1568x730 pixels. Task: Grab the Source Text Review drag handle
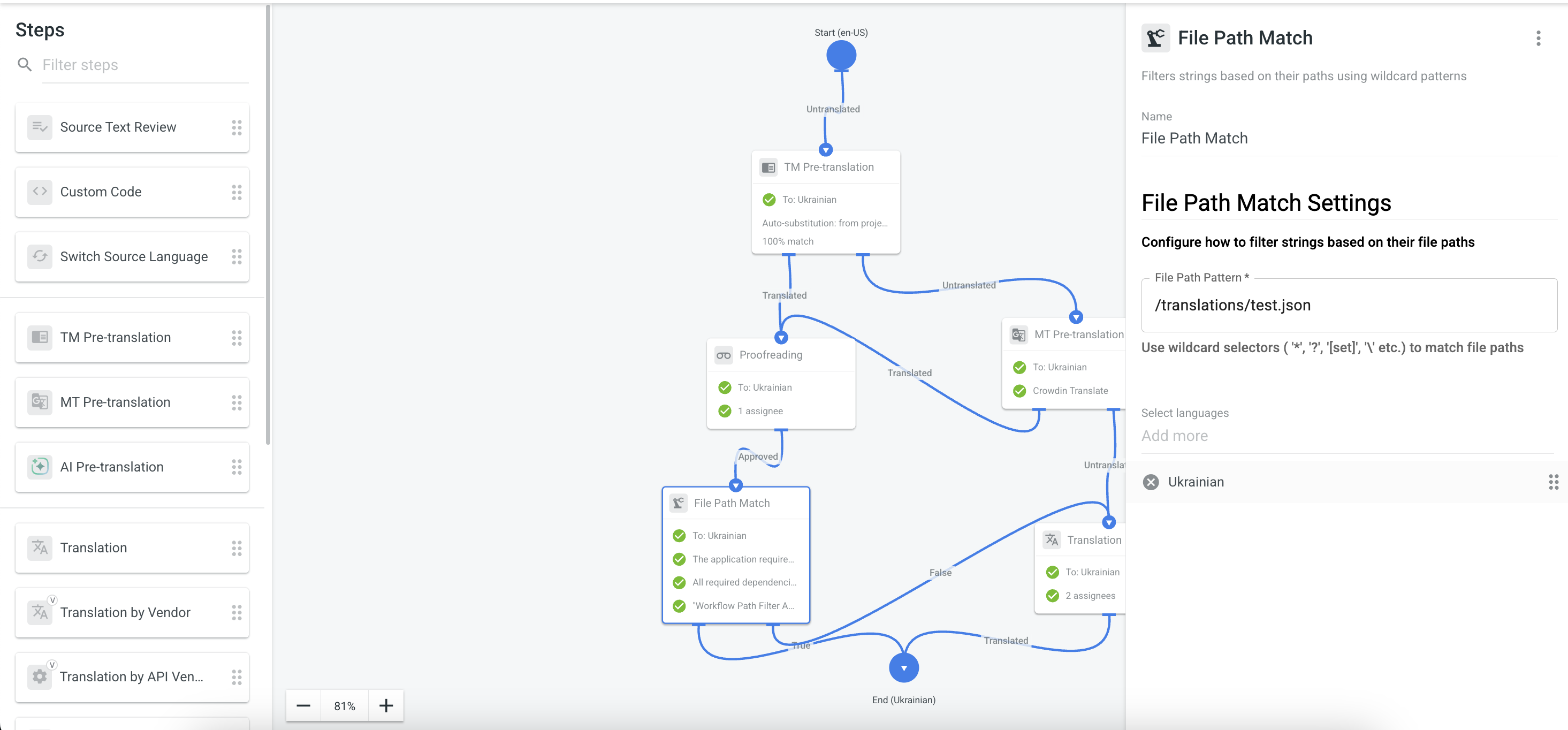[236, 127]
